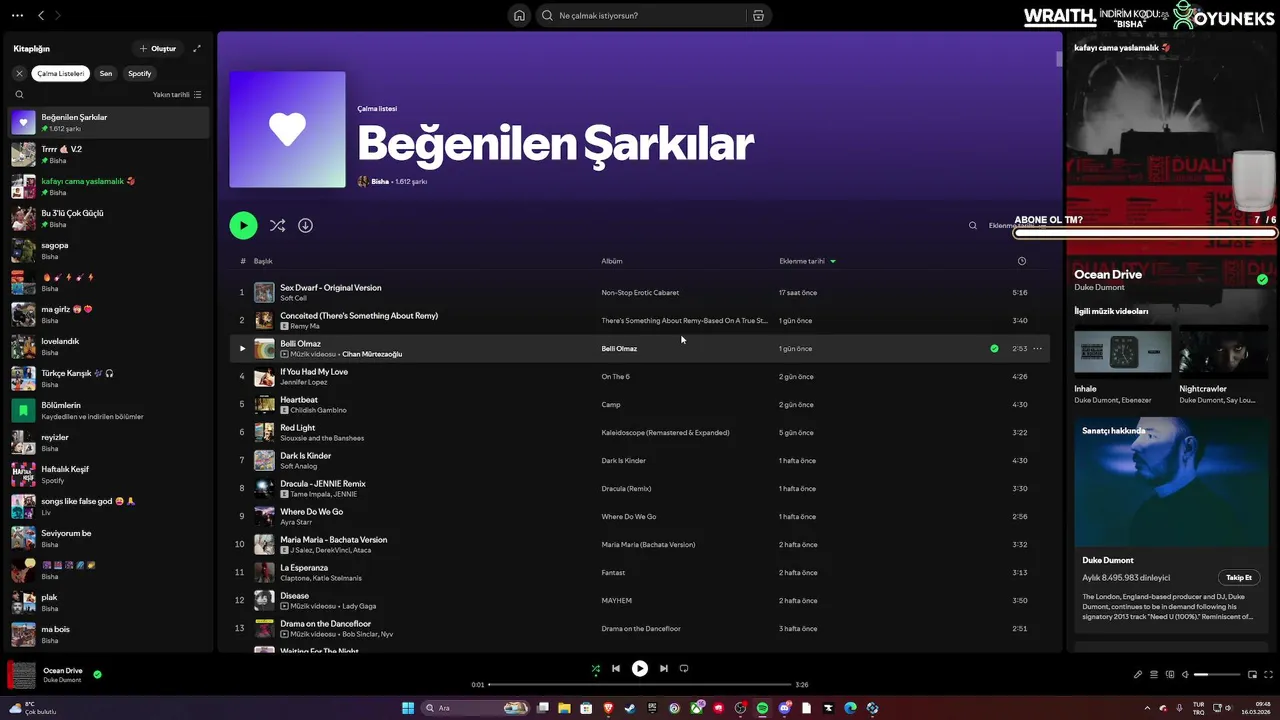Skip to the next track
Viewport: 1280px width, 720px height.
click(x=663, y=668)
